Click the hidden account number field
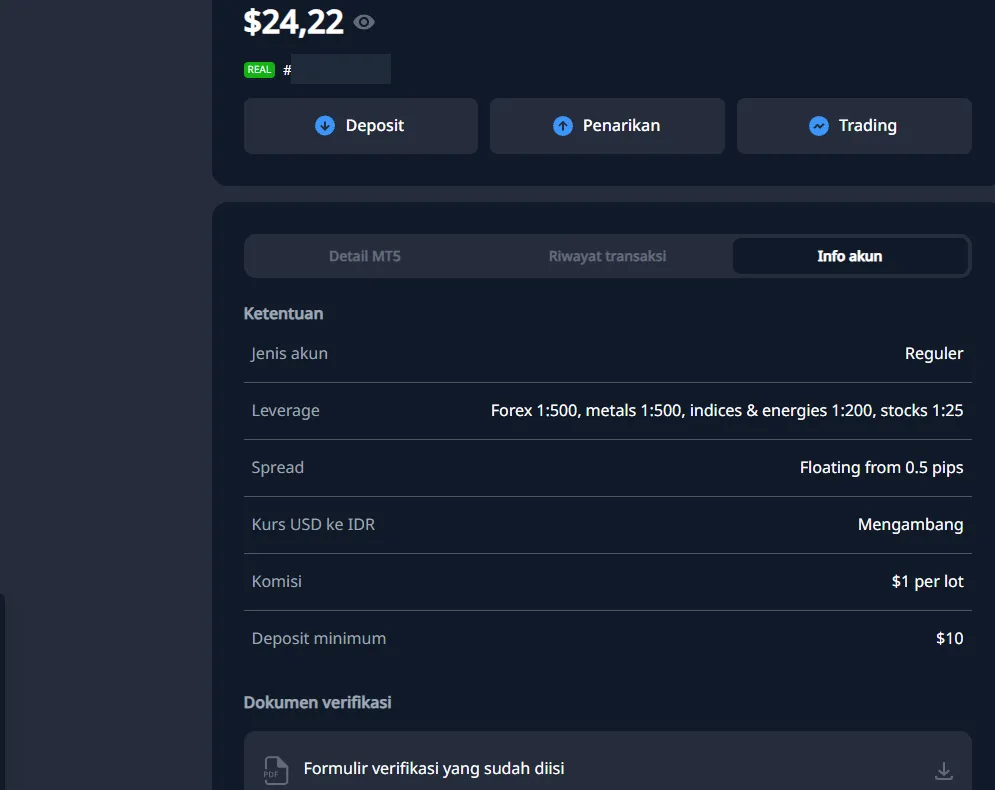The image size is (995, 790). (341, 69)
